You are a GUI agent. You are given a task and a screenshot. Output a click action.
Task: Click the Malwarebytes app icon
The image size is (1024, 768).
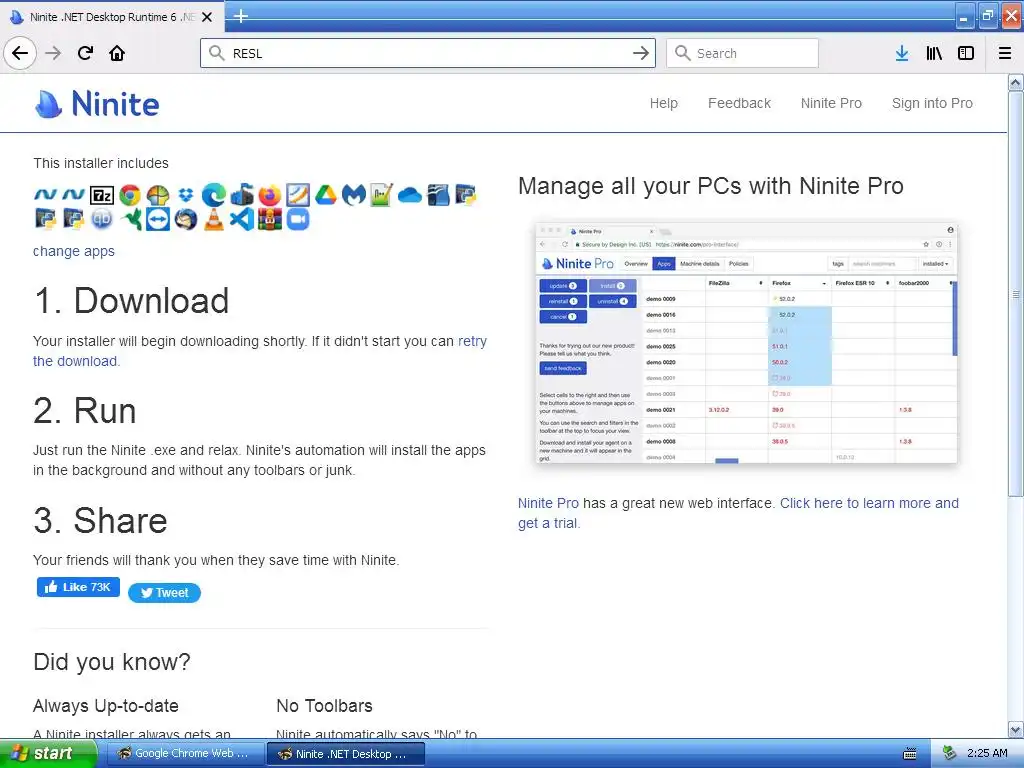354,195
